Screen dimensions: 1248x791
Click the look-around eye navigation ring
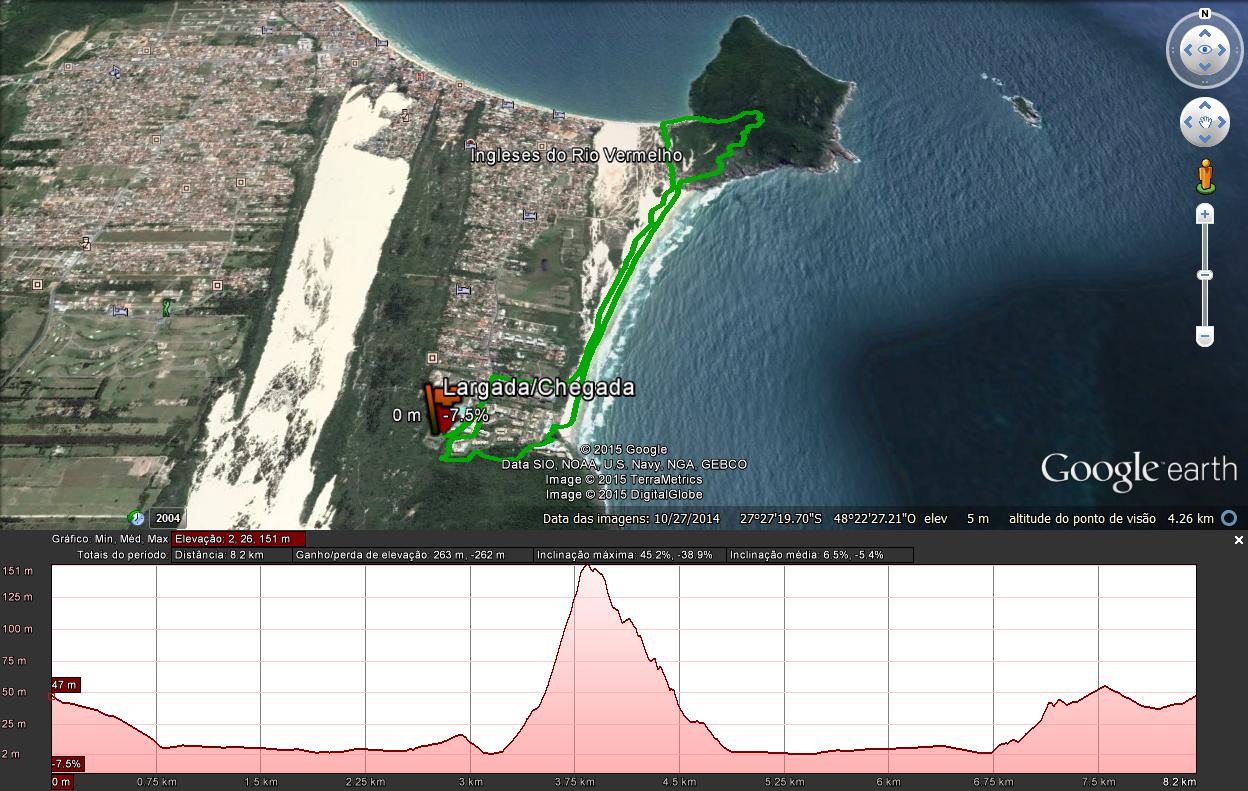(x=1204, y=48)
